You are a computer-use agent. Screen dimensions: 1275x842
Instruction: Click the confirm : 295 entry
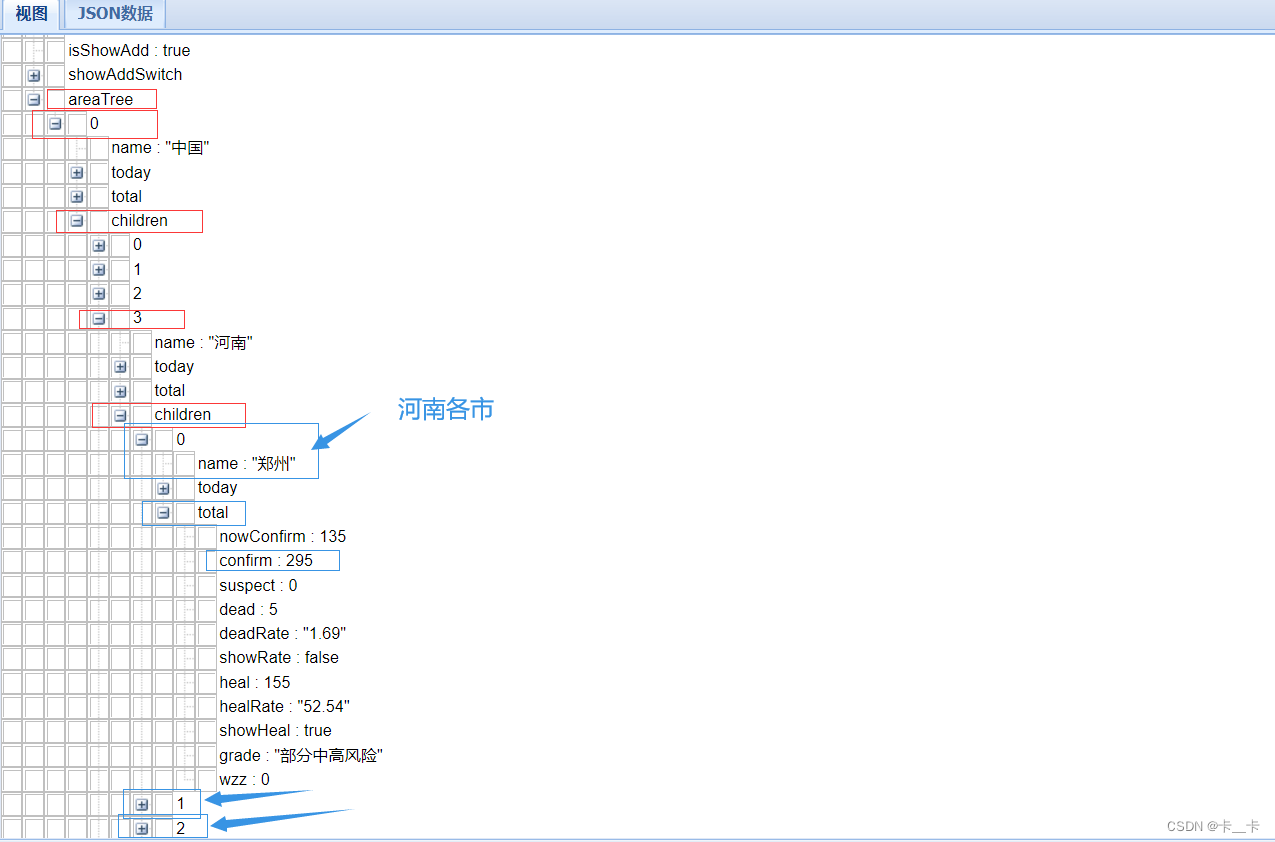[x=266, y=561]
